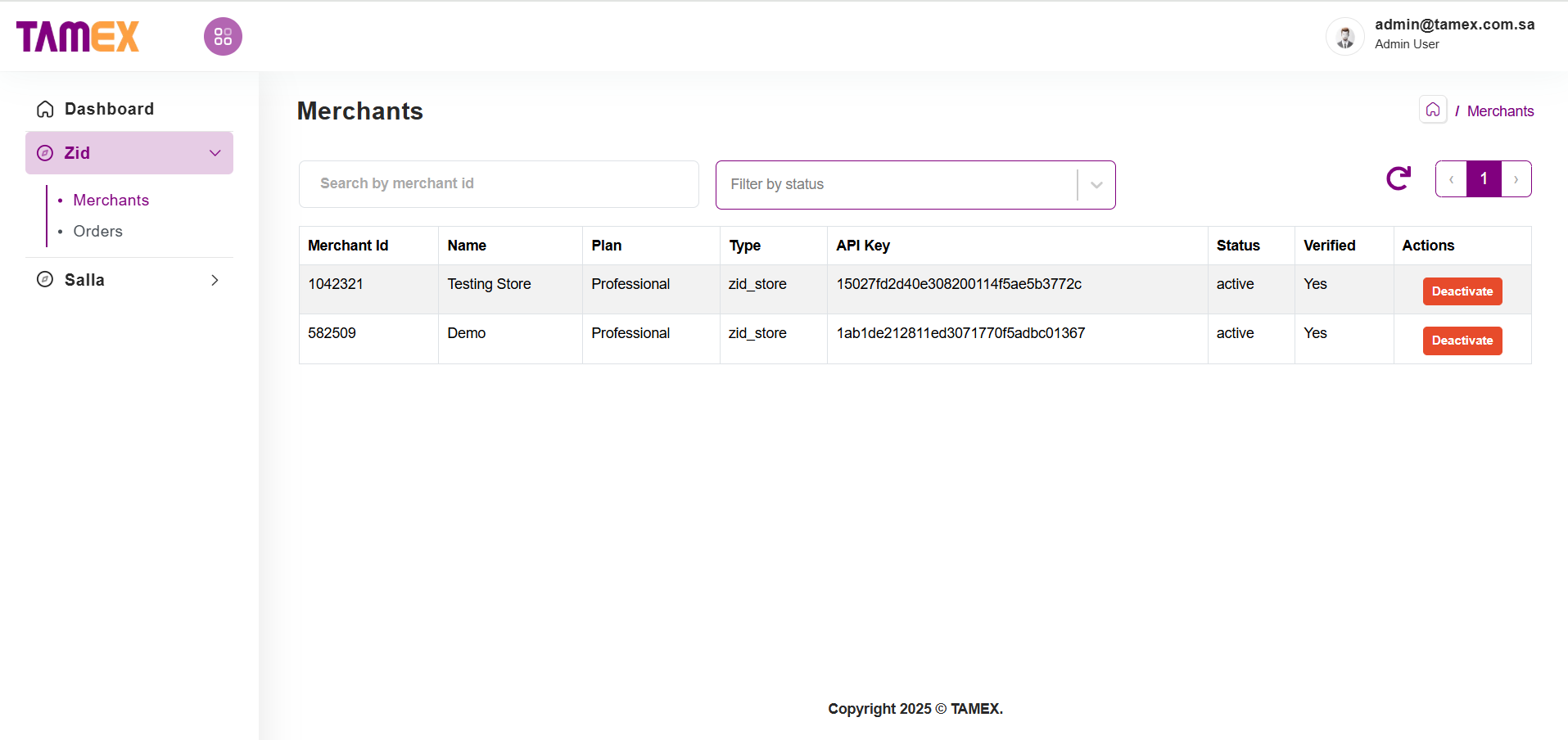The image size is (1568, 740).
Task: Deactivate the Demo merchant
Action: pos(1462,341)
